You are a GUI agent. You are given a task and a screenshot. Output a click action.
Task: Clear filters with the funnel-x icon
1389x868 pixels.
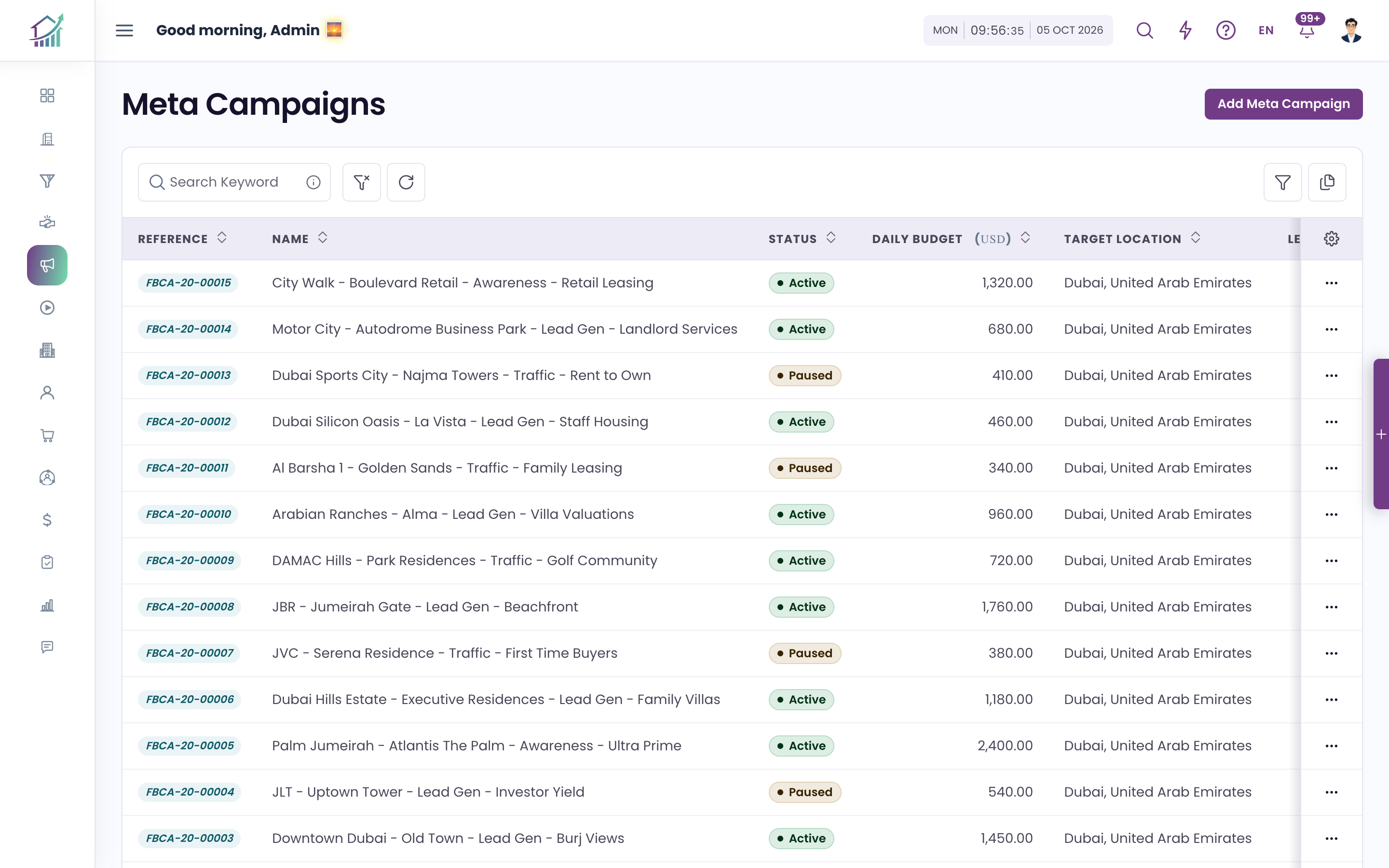point(362,183)
